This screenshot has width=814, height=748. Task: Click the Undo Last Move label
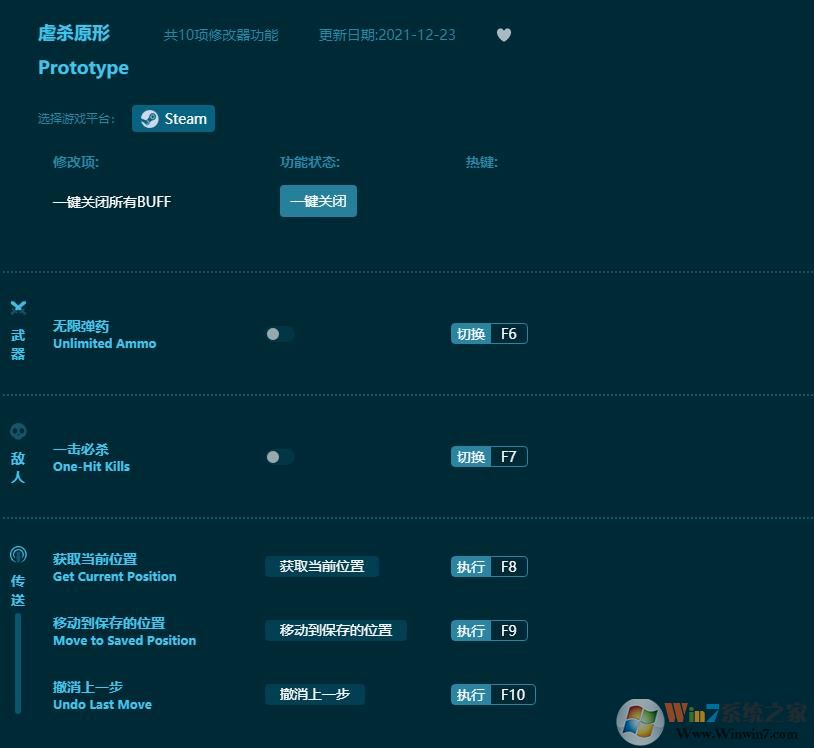(x=102, y=704)
